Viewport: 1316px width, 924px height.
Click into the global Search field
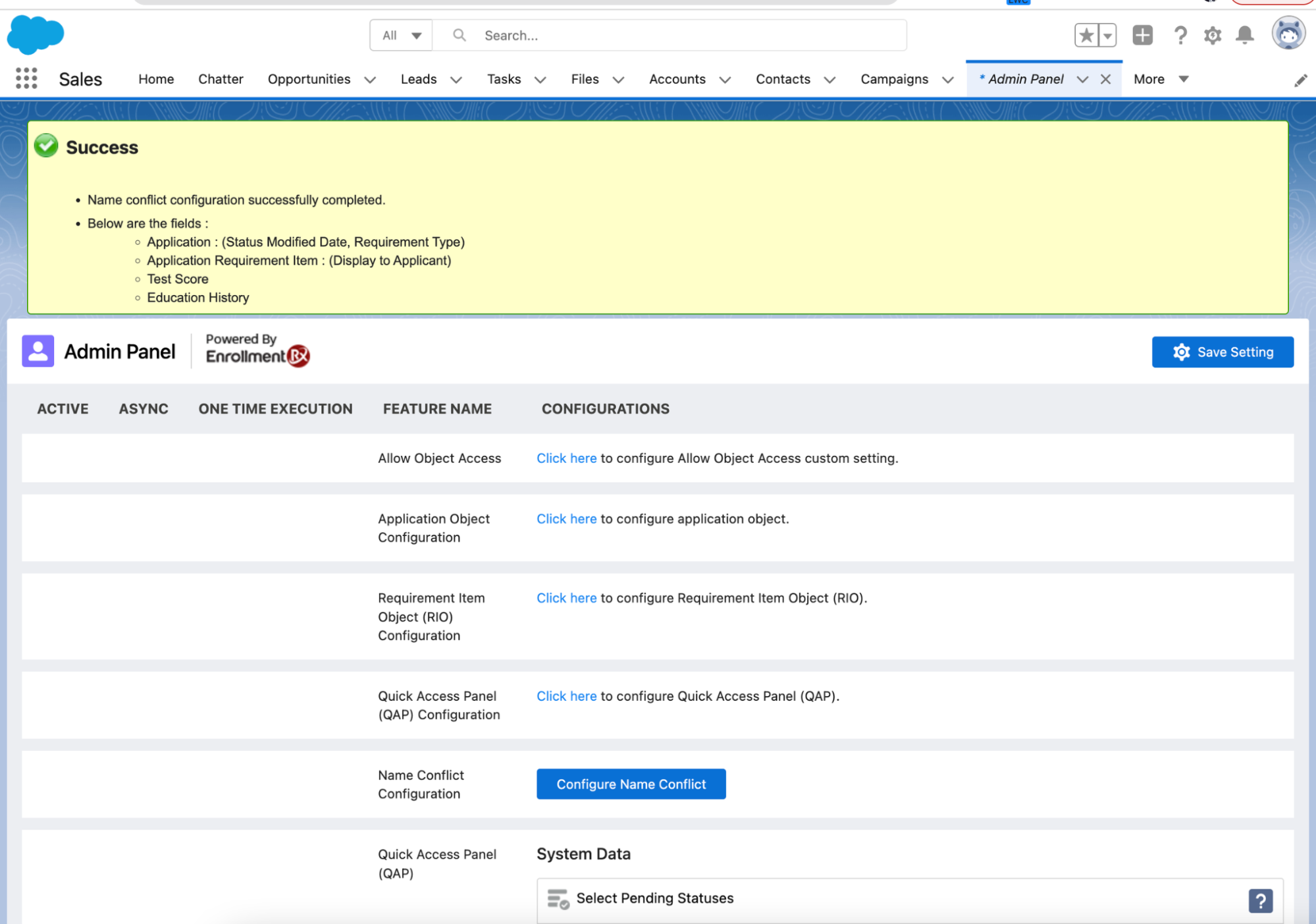685,36
